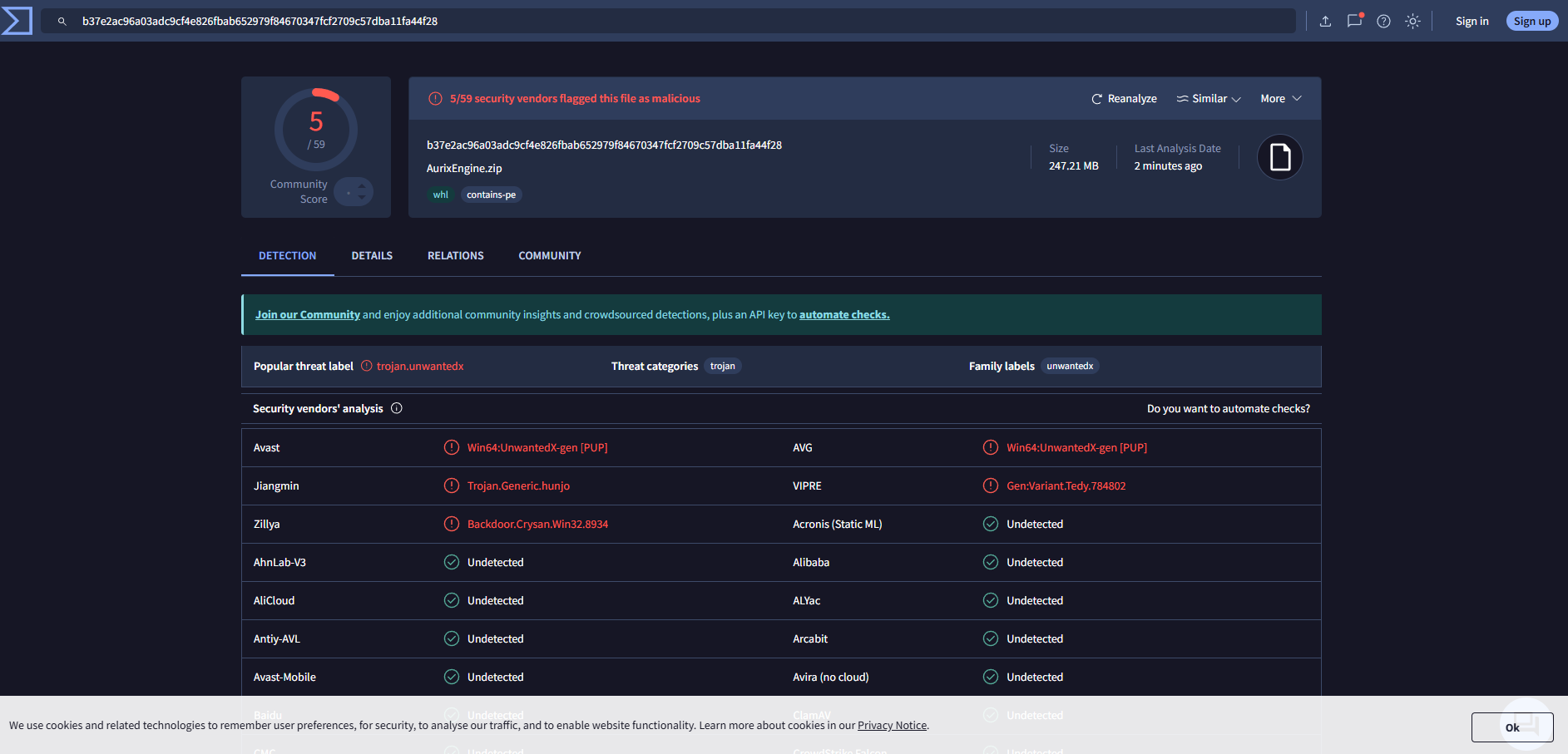Click the AurixEngine.zip file name

point(464,168)
